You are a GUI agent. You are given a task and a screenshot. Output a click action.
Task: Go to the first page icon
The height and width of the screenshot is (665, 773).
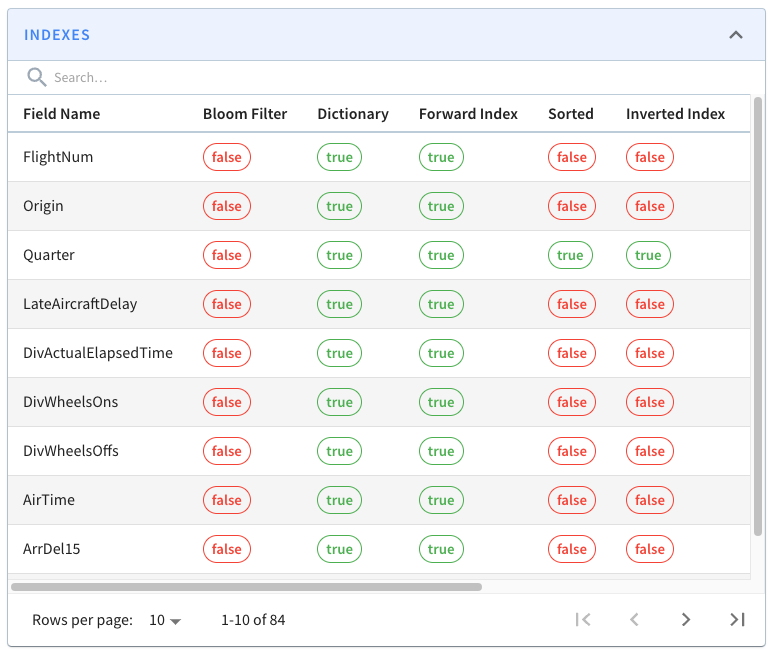(x=583, y=620)
